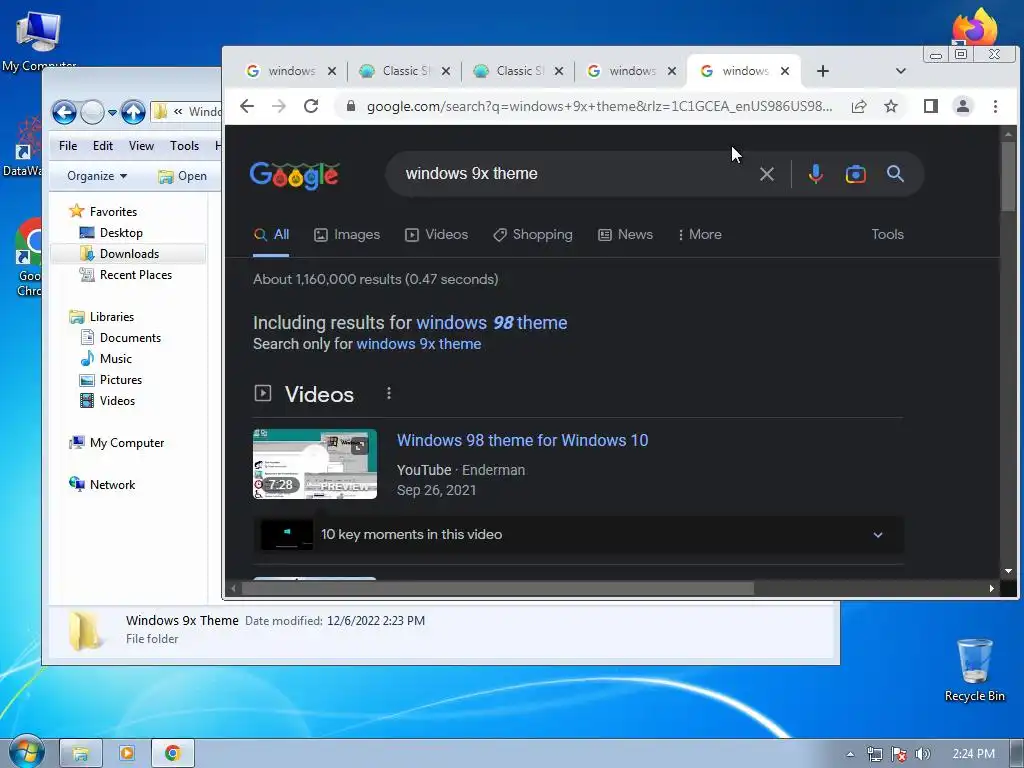Go back in Explorer window
This screenshot has width=1024, height=768.
coord(64,112)
